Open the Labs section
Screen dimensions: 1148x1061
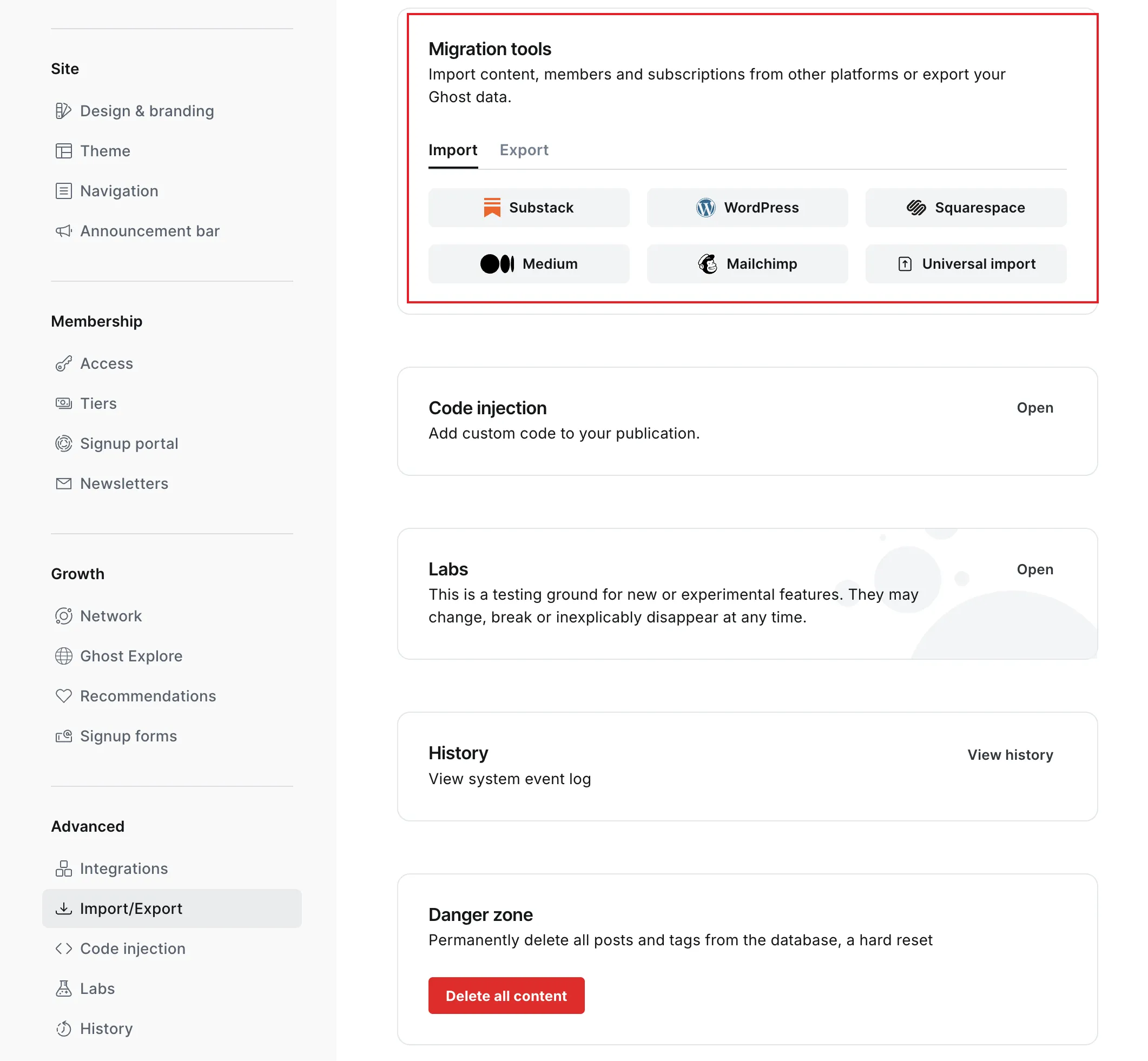point(1034,569)
